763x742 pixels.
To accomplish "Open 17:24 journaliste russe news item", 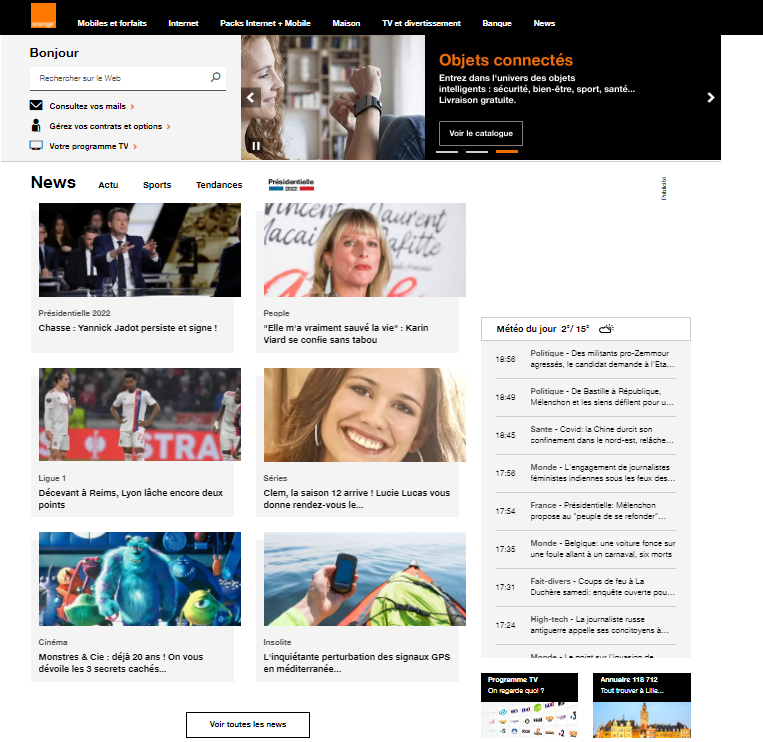I will coord(585,625).
